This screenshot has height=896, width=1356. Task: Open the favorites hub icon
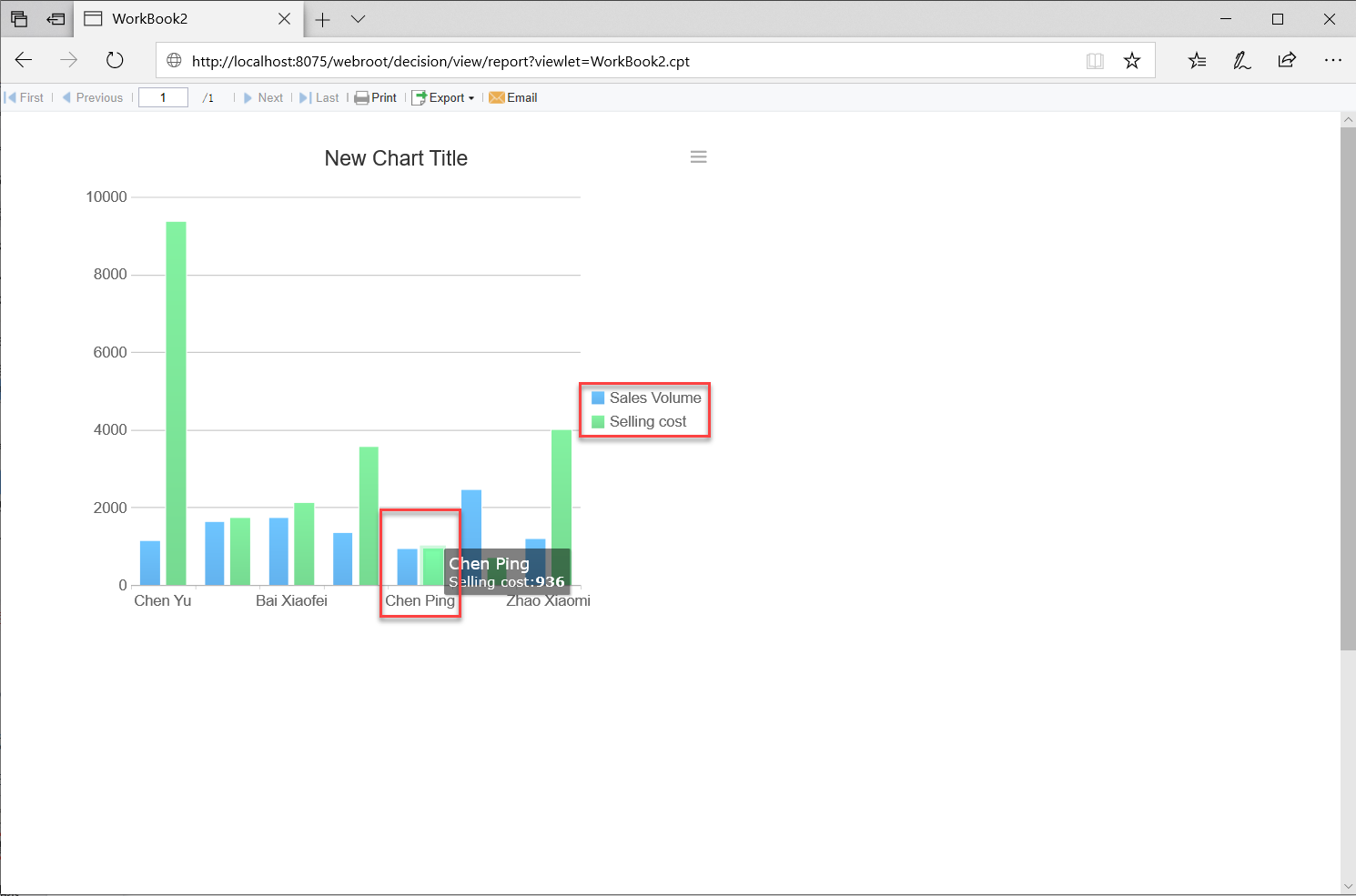(x=1197, y=60)
